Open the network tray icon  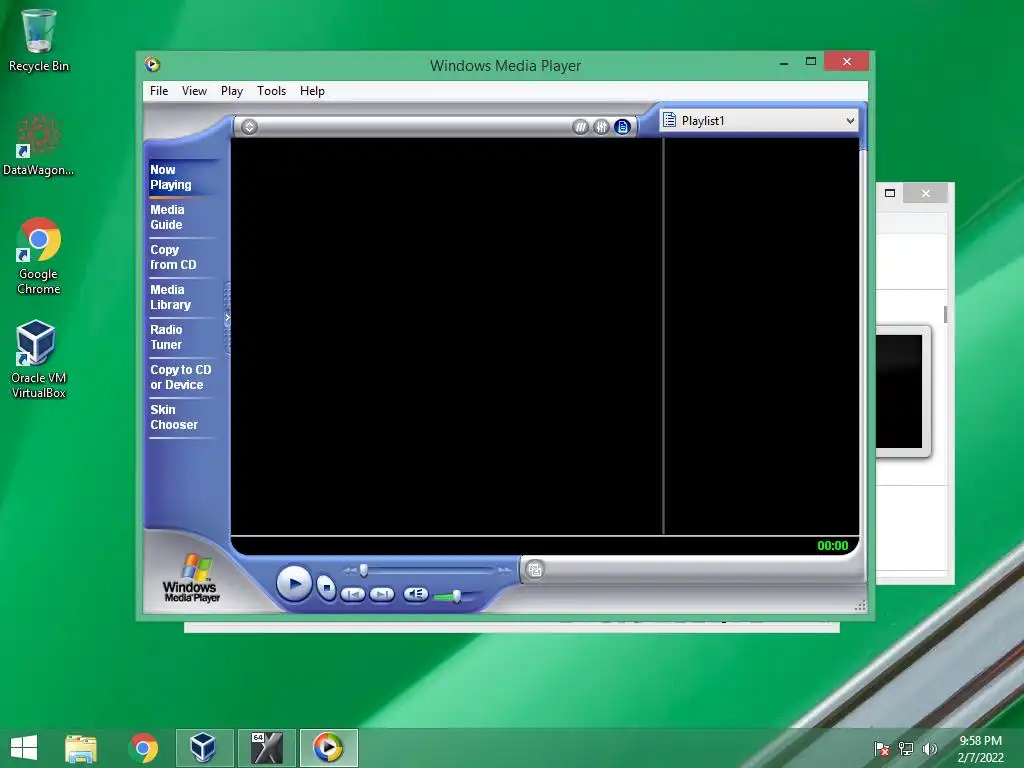point(906,748)
